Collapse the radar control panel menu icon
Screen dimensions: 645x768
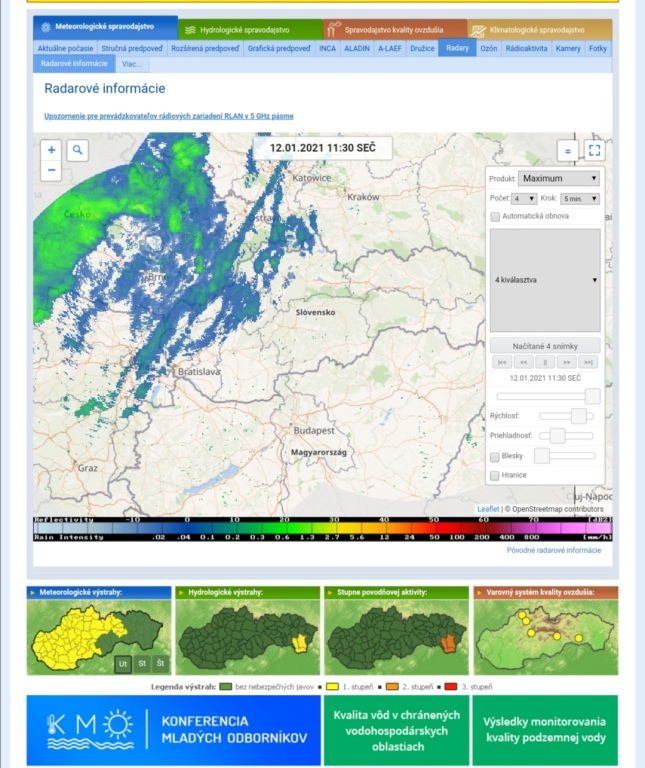(x=567, y=151)
